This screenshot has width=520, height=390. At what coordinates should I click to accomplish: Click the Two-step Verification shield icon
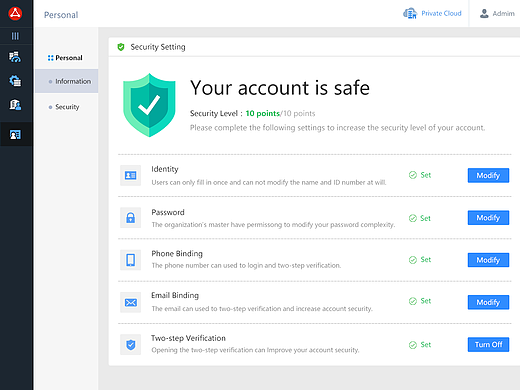(x=130, y=345)
